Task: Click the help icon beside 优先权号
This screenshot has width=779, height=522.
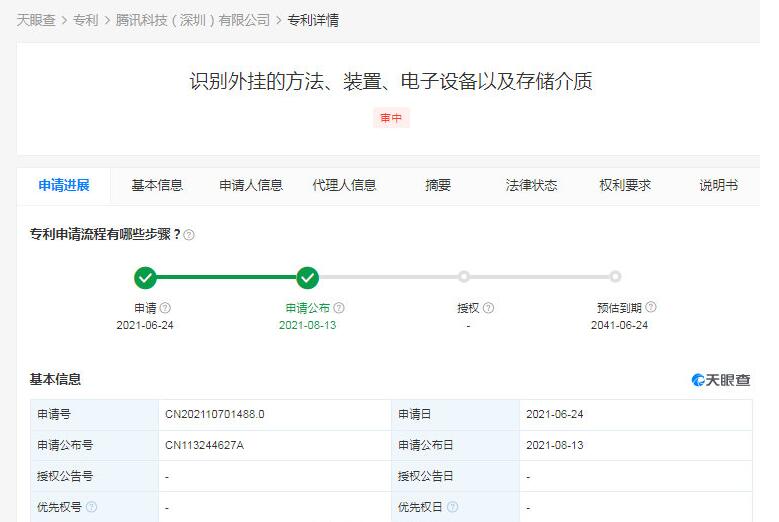Action: 92,507
